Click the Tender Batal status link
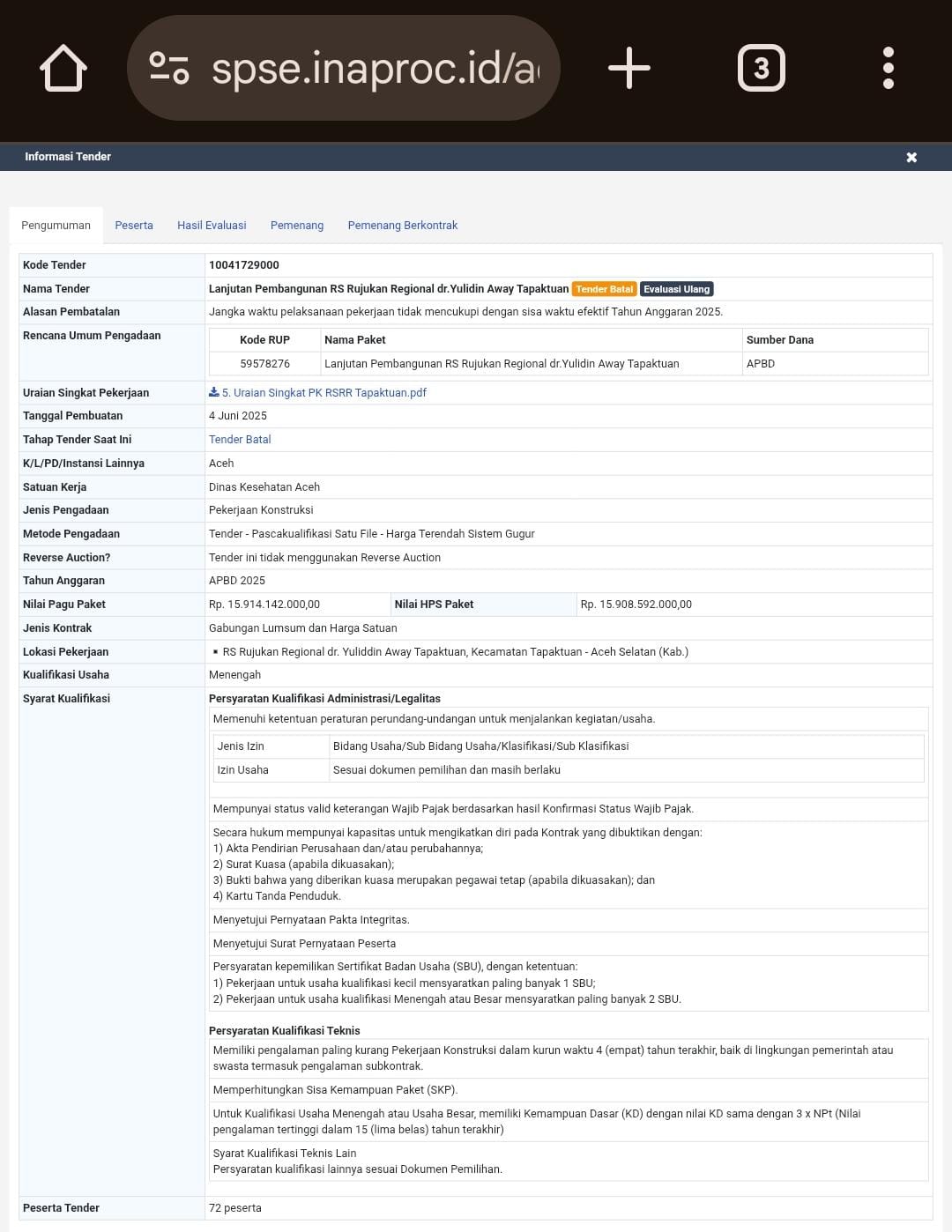 pyautogui.click(x=240, y=440)
